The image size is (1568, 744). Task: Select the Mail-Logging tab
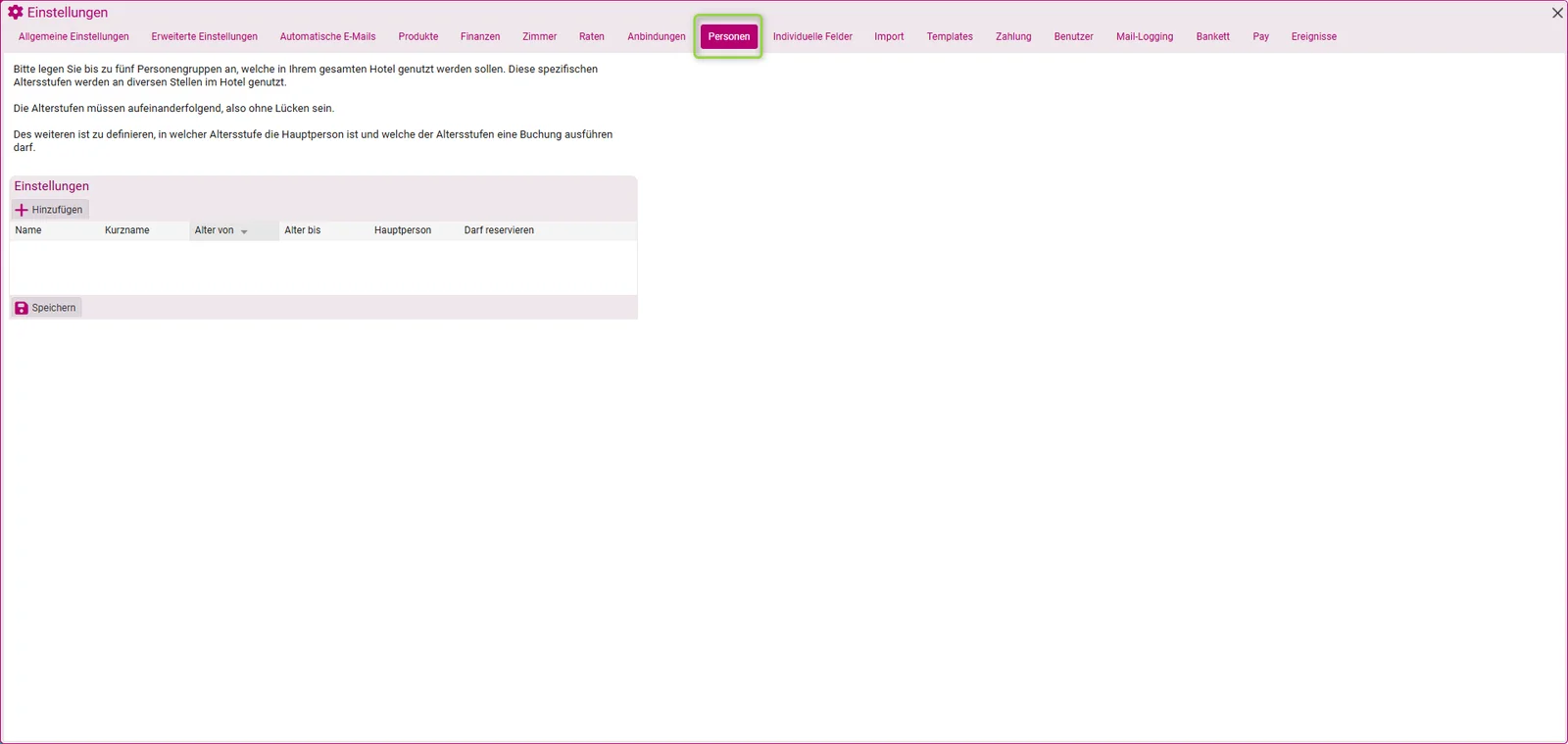pos(1145,36)
